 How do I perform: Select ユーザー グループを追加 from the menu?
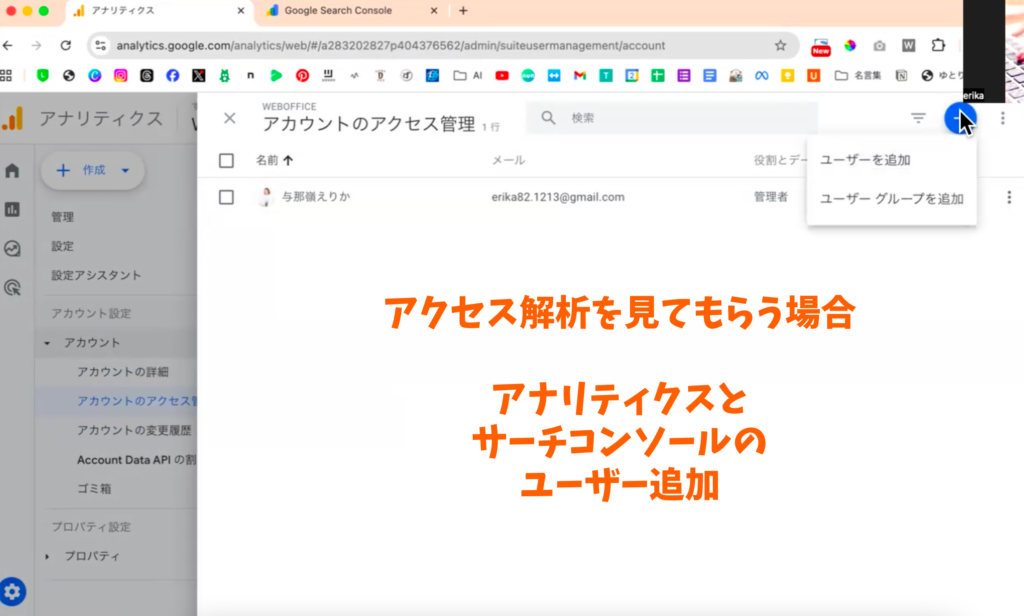click(x=891, y=198)
